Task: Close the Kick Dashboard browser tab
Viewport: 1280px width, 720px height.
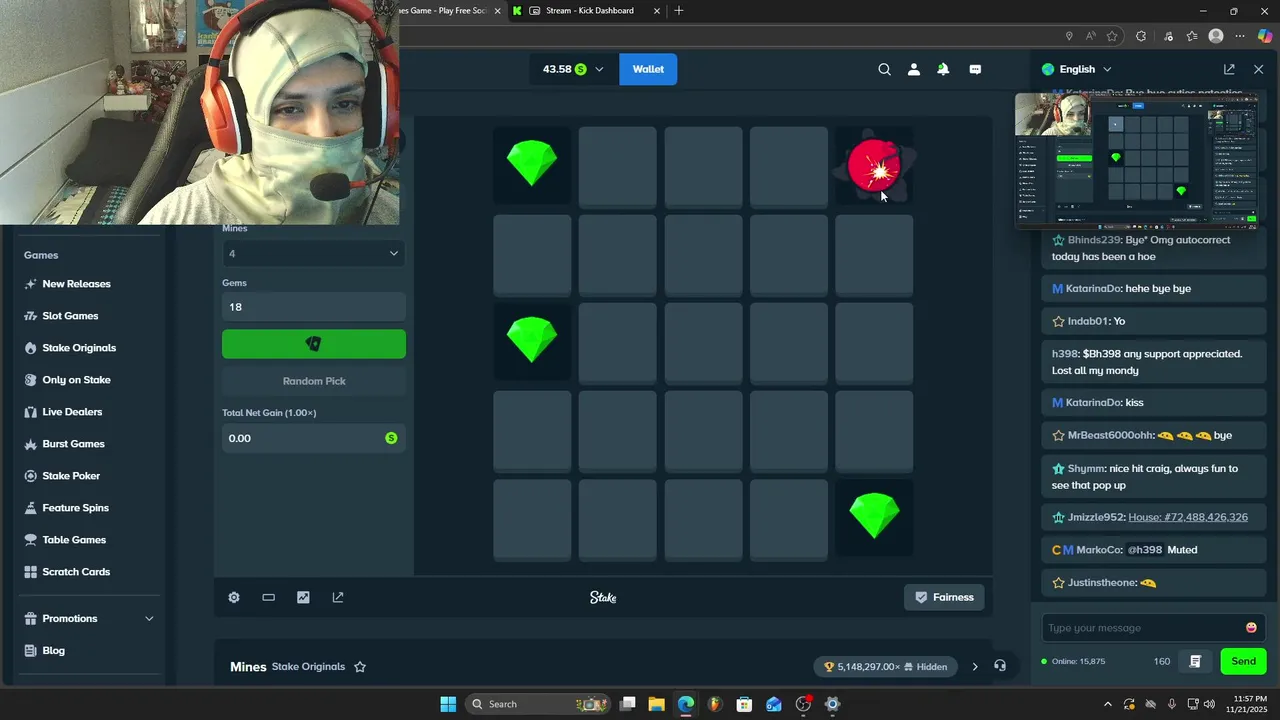Action: point(657,11)
